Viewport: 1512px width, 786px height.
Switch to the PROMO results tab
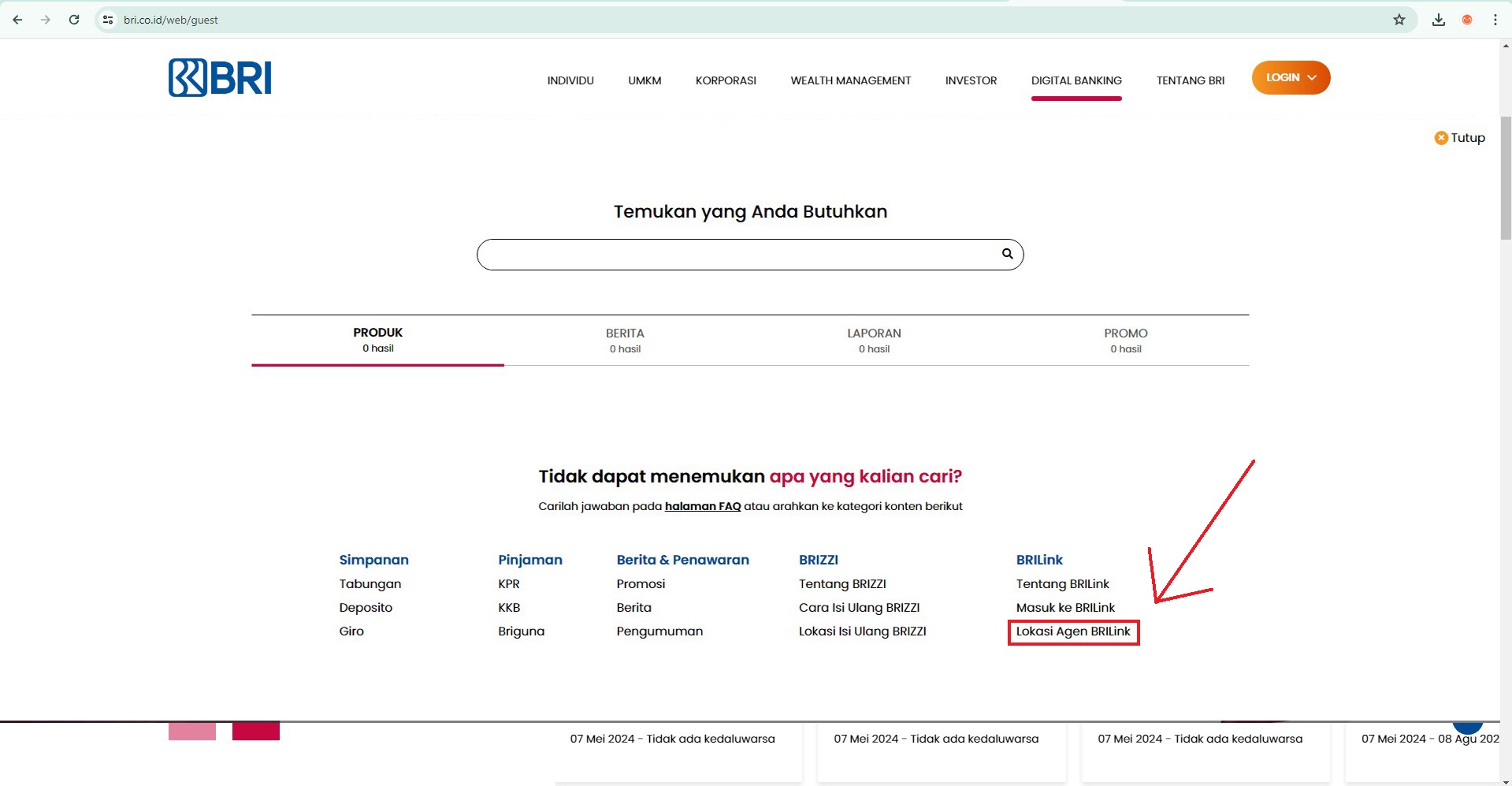(1125, 341)
